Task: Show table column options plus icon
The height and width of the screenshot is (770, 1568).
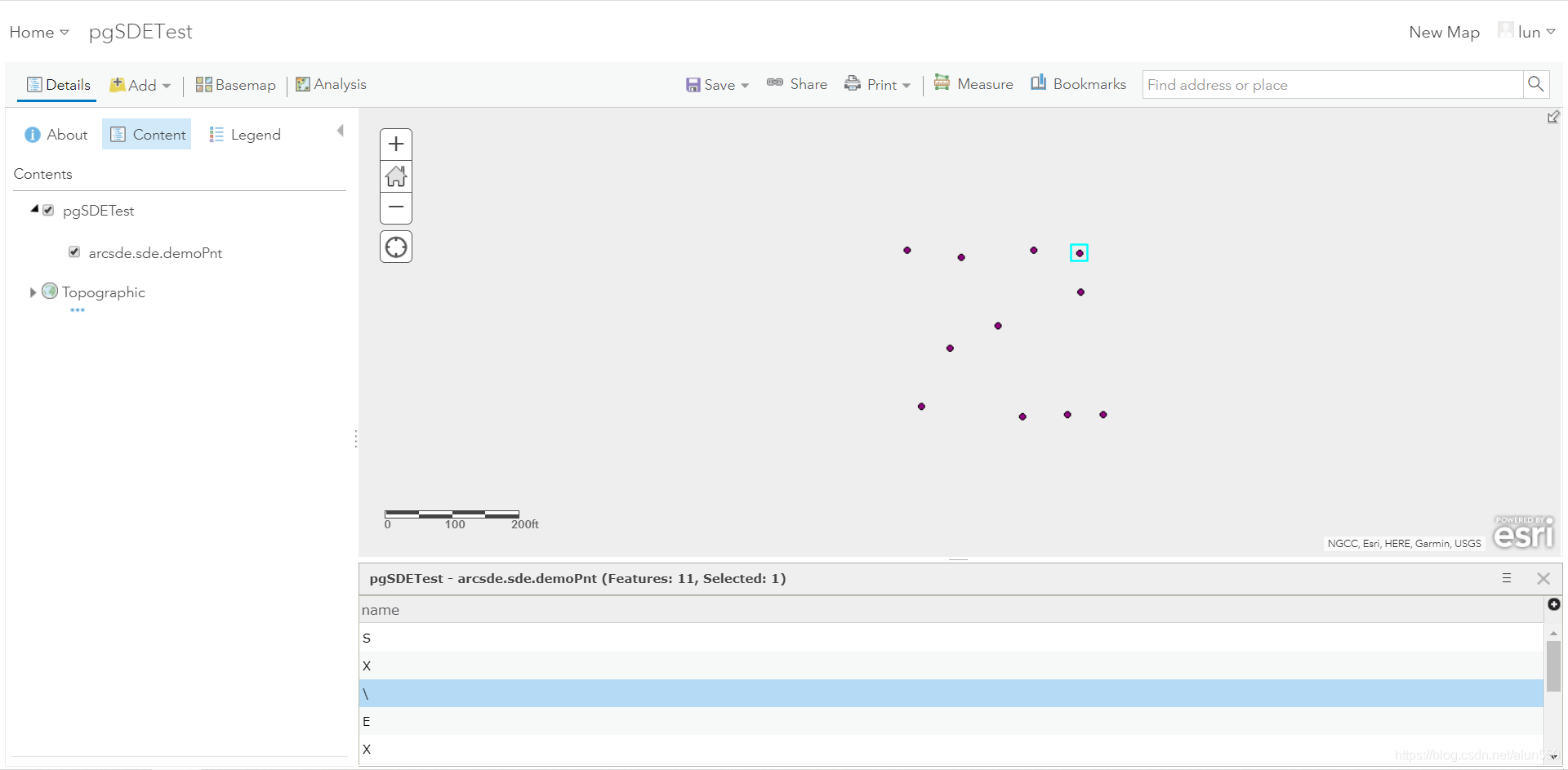Action: [x=1554, y=604]
